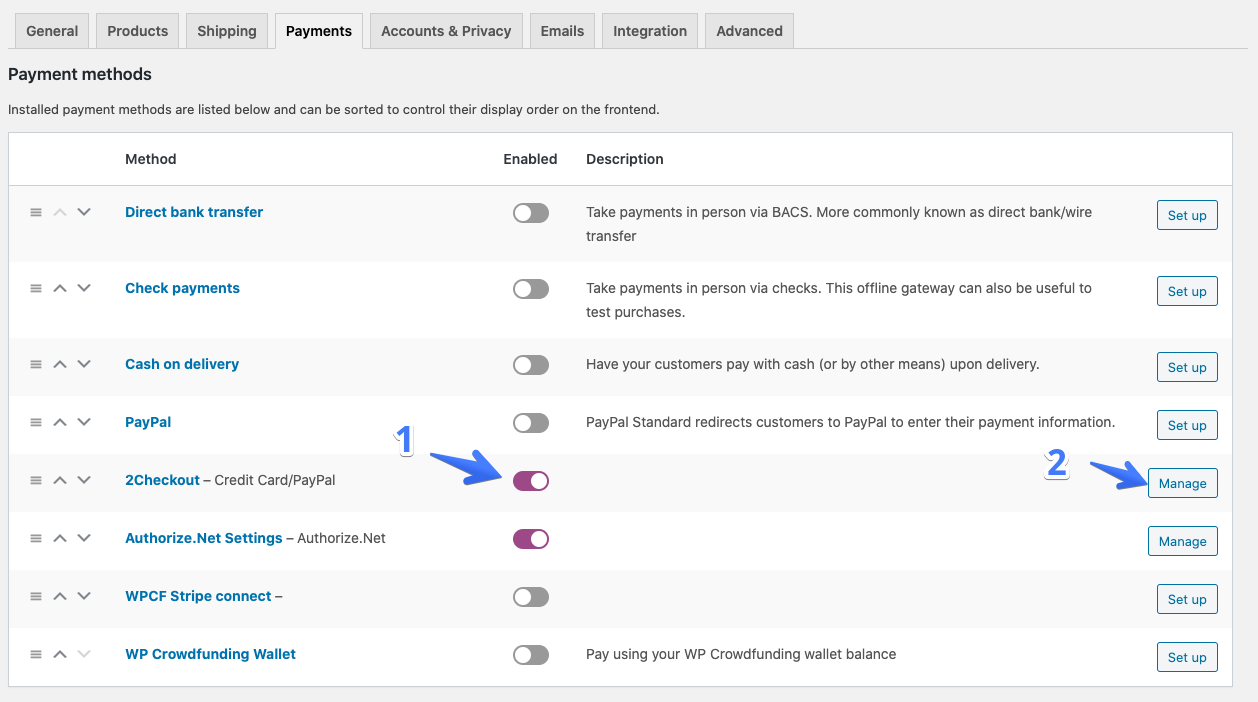Switch to the Shipping tab
1258x702 pixels.
(227, 31)
